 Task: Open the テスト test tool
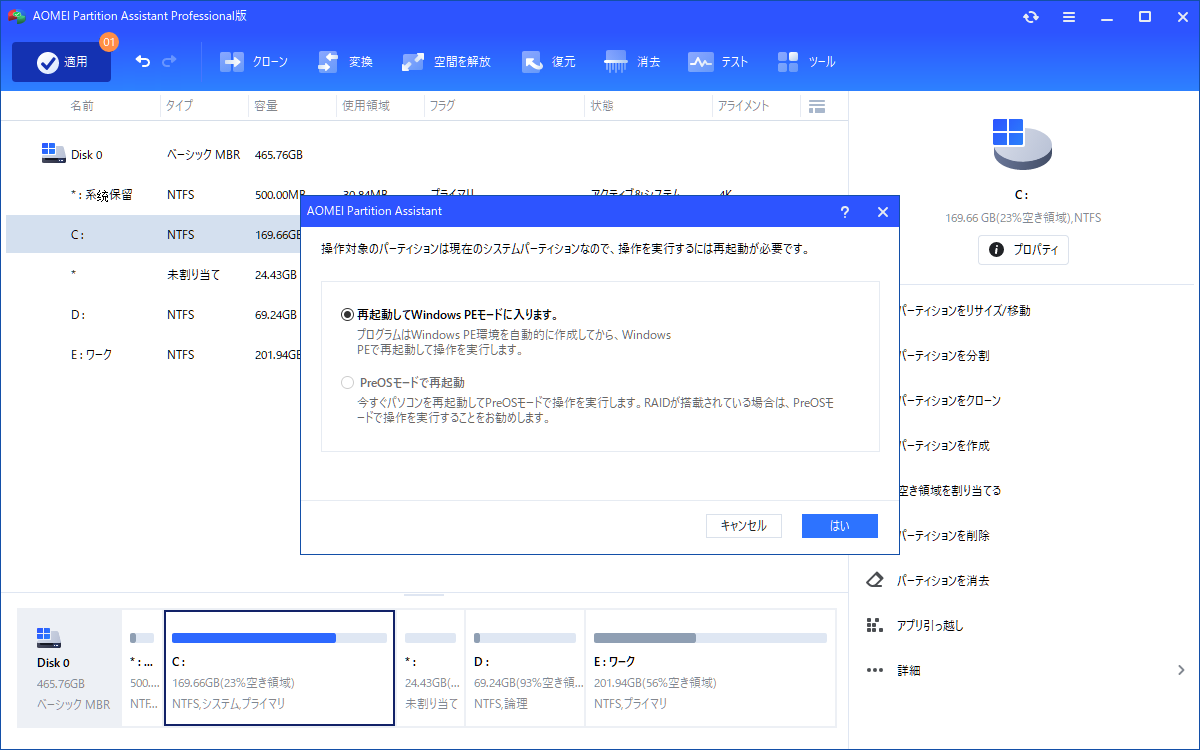tap(718, 62)
